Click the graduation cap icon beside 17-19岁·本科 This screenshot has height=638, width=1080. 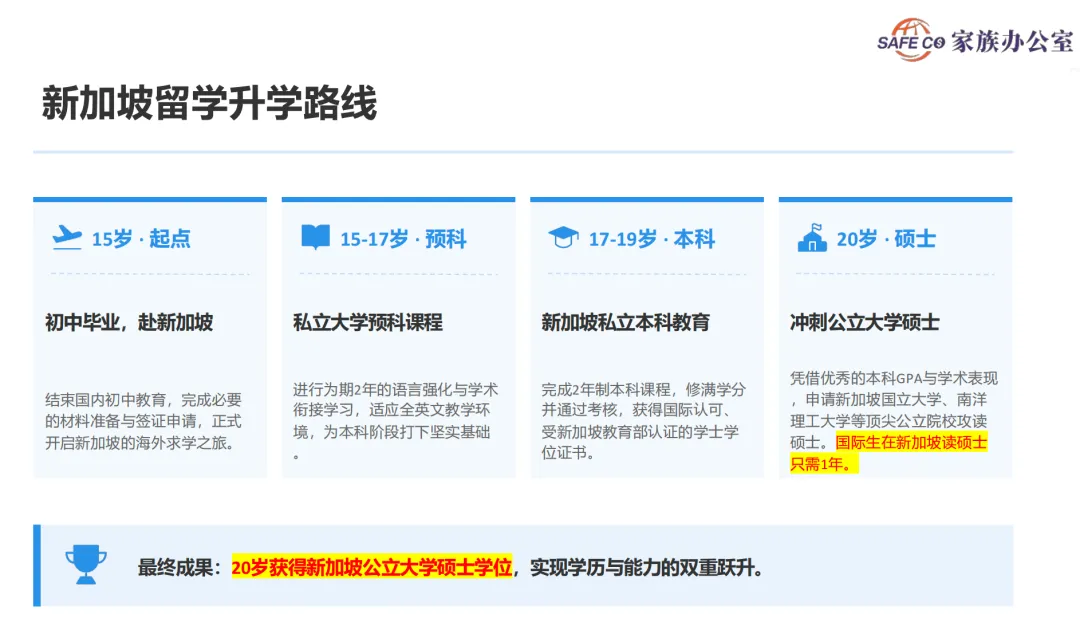pos(563,237)
